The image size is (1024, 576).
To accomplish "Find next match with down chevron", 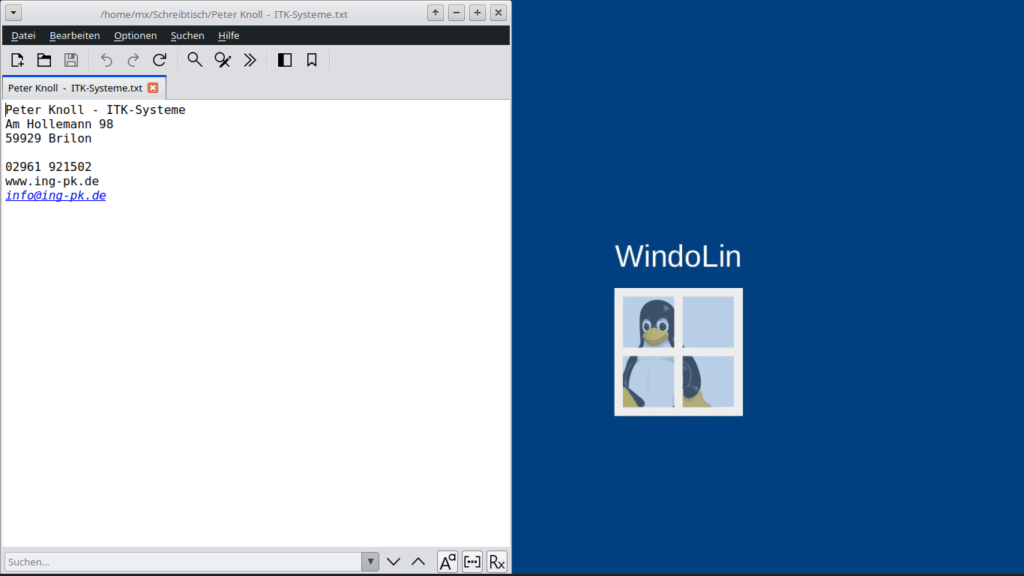I will (393, 562).
